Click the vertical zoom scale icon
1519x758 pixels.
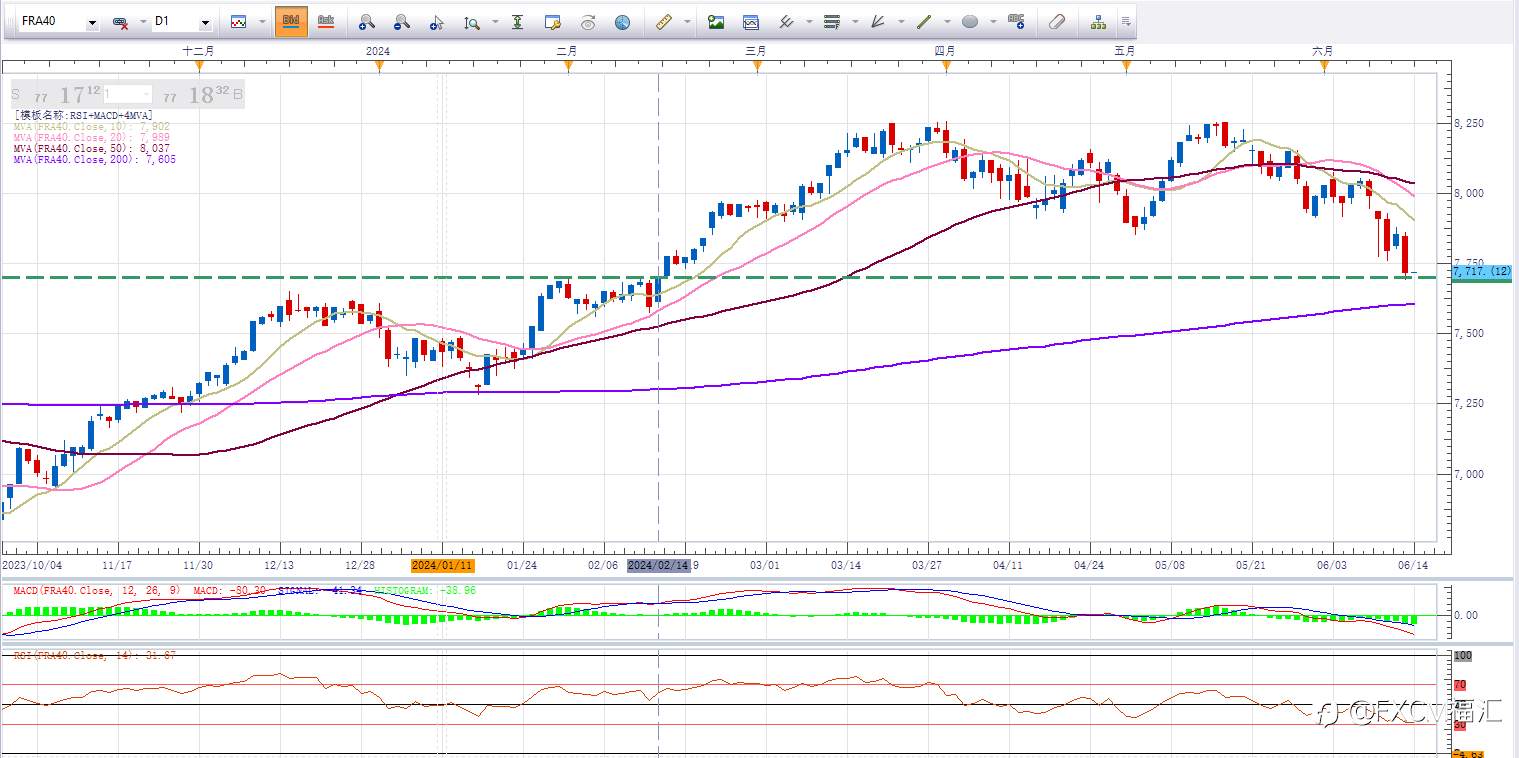click(x=472, y=22)
